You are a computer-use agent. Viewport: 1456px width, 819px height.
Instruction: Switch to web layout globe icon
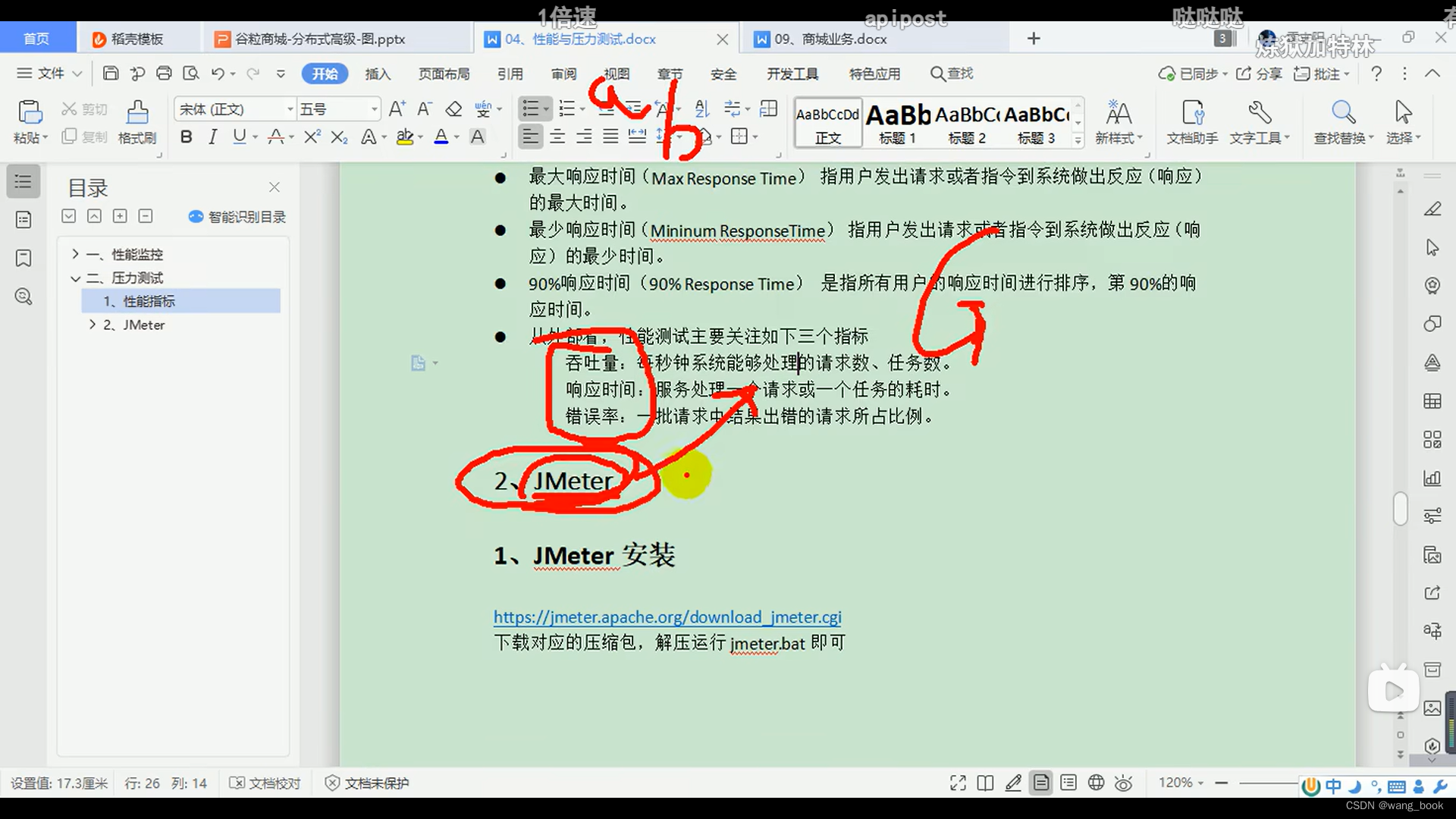point(1096,783)
